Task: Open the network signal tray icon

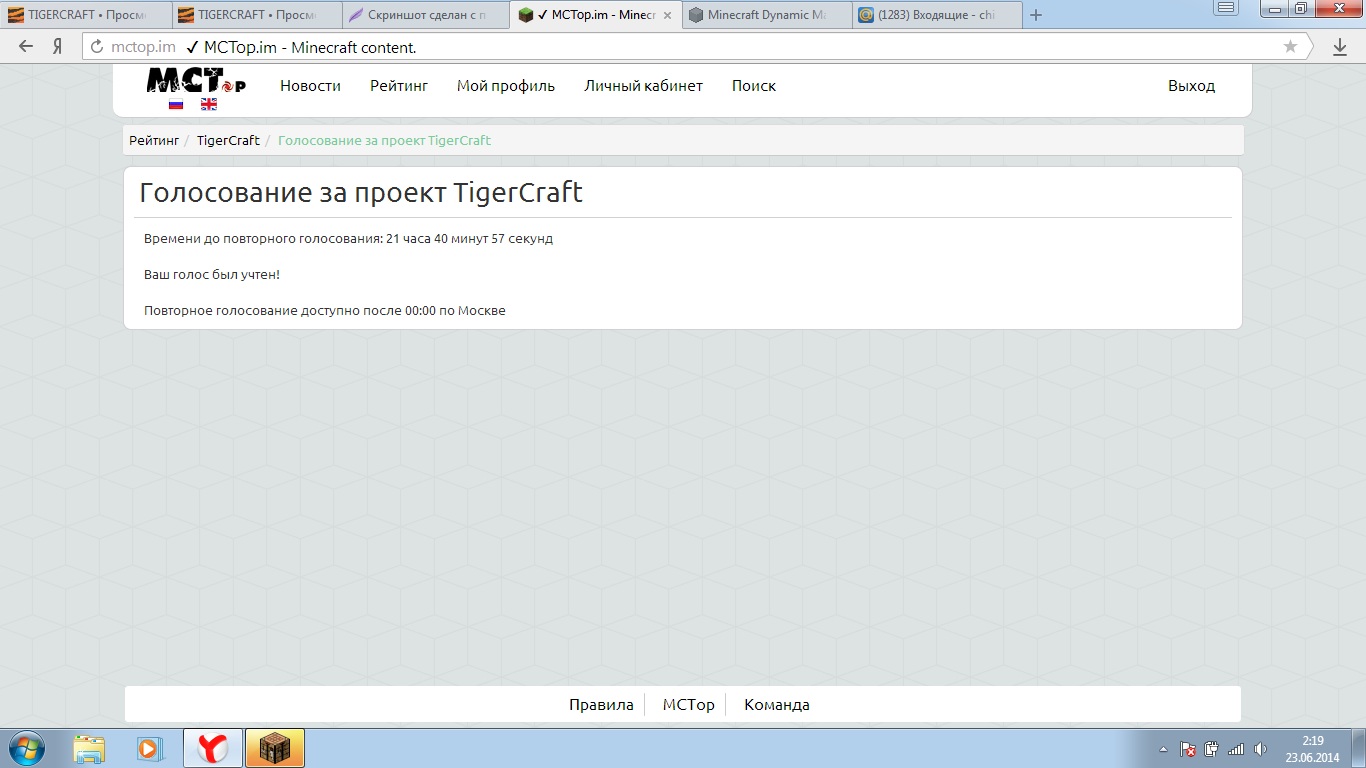Action: 1236,749
